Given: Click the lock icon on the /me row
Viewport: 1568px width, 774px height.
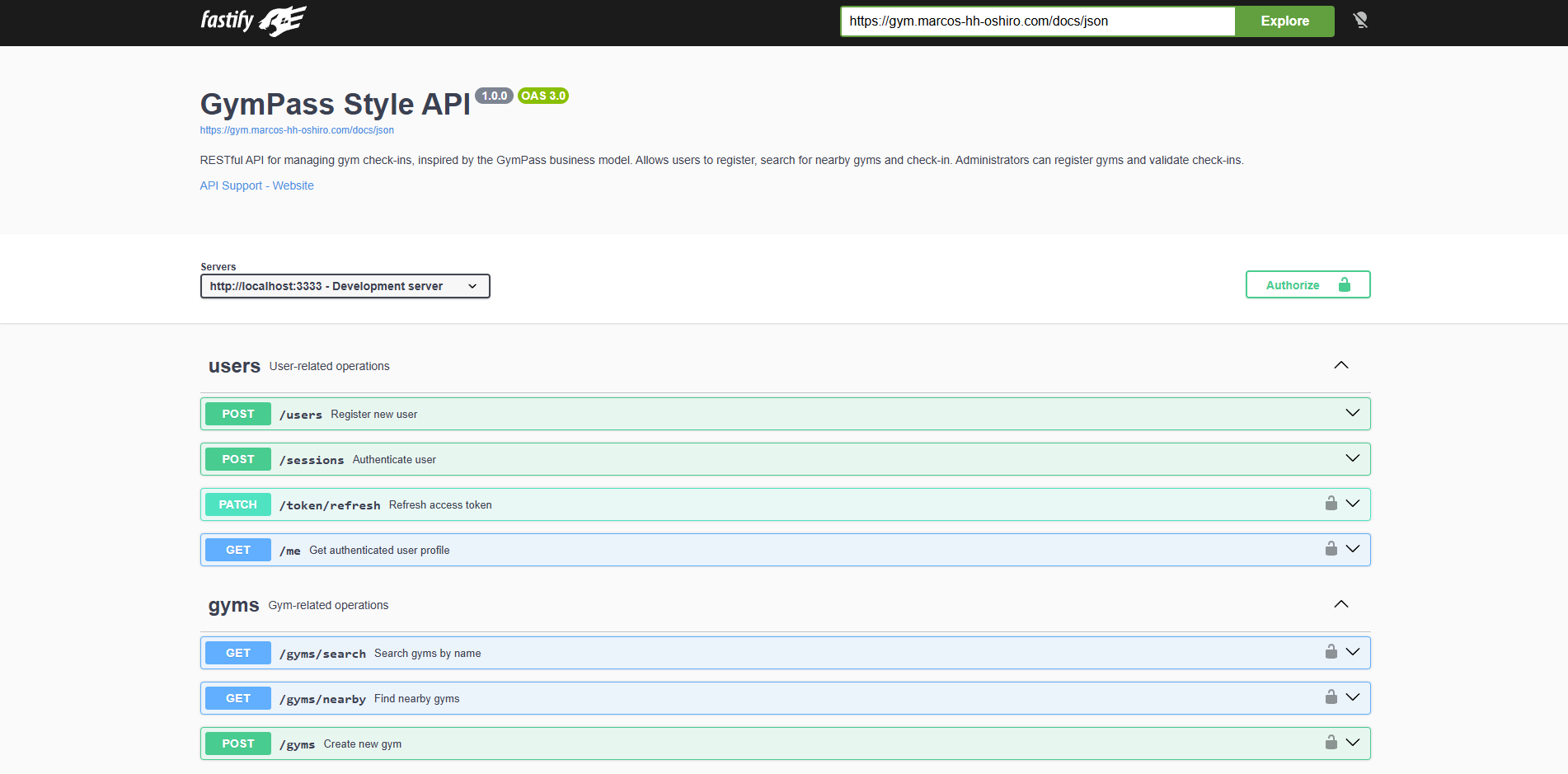Looking at the screenshot, I should 1331,549.
